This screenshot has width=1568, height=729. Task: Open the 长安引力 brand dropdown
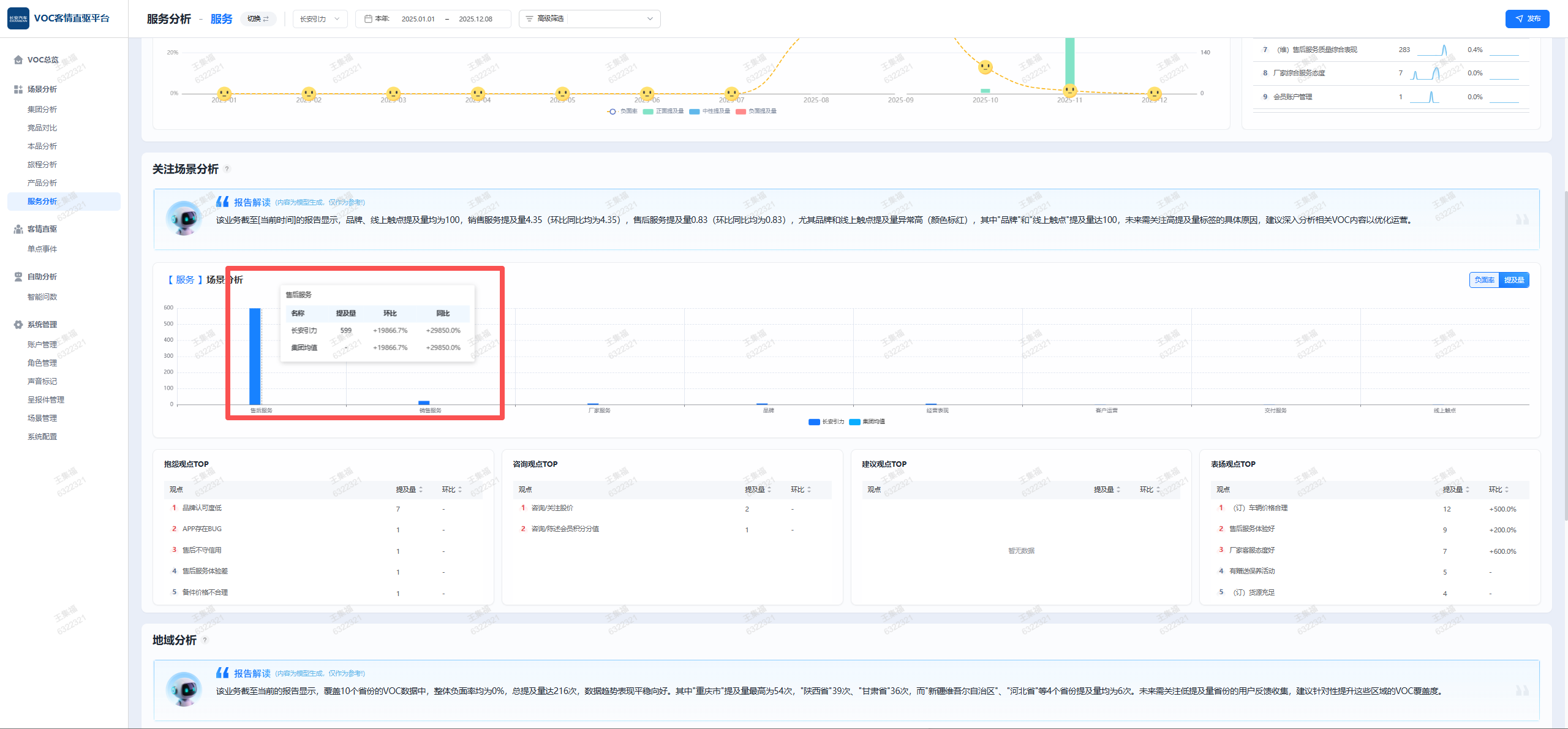(320, 19)
